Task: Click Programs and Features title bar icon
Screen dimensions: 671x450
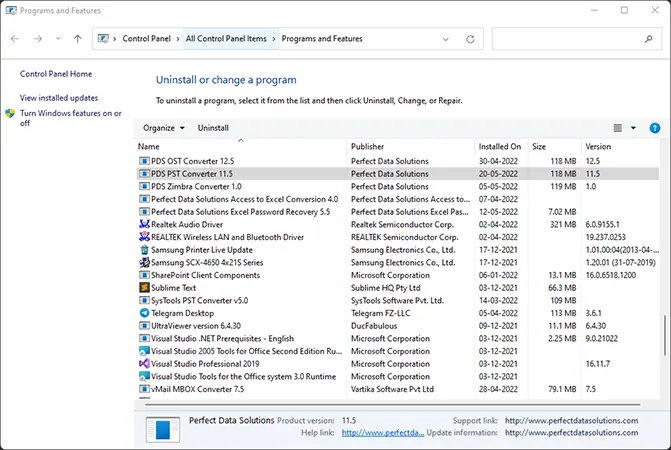Action: coord(11,11)
